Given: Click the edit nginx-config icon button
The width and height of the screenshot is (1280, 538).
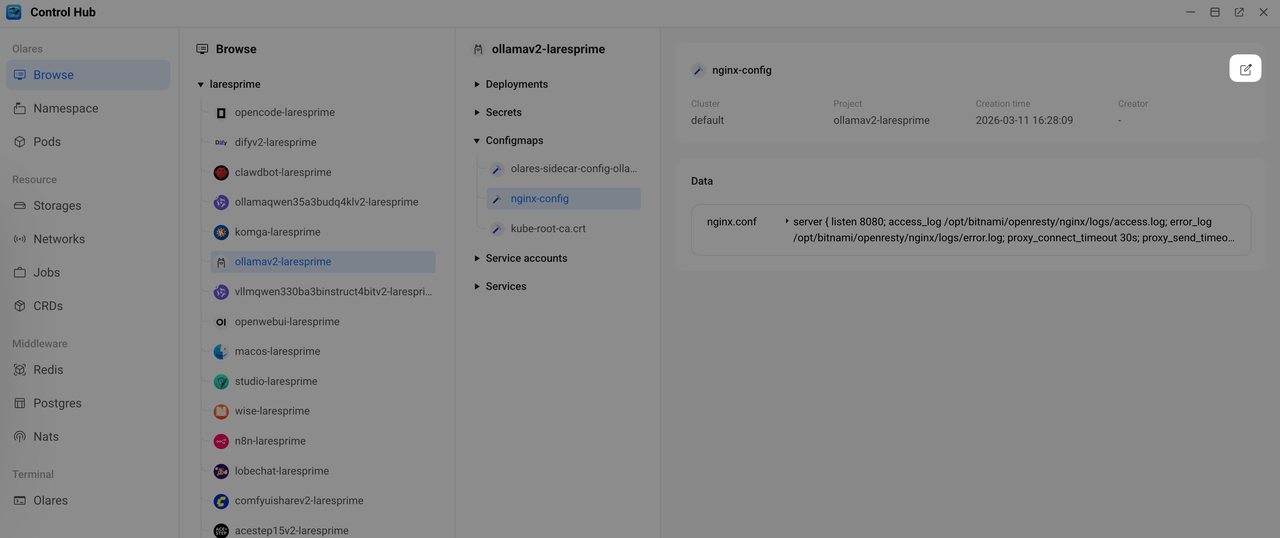Looking at the screenshot, I should coord(1245,69).
